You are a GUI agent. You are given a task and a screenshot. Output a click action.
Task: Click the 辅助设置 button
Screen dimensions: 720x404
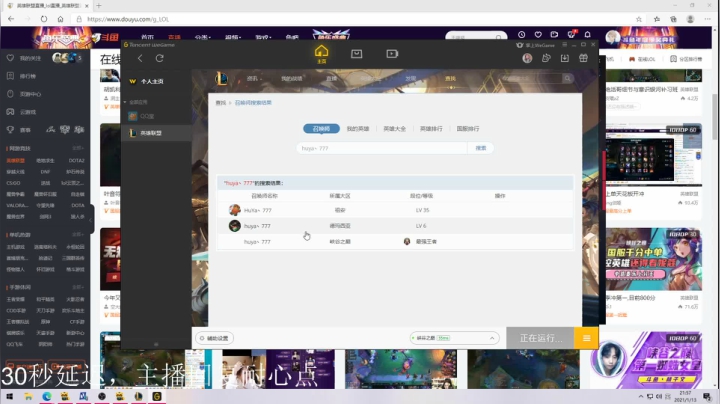pyautogui.click(x=214, y=338)
